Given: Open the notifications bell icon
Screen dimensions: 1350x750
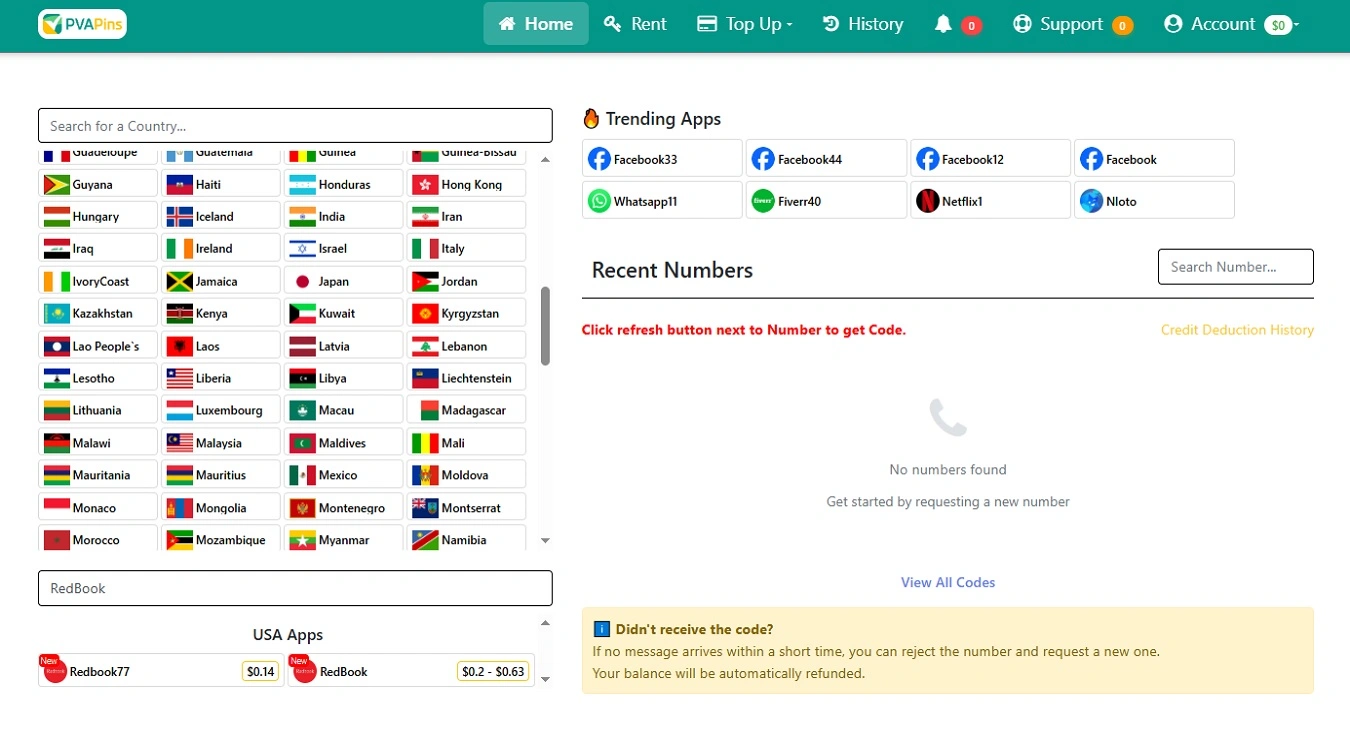Looking at the screenshot, I should (943, 24).
